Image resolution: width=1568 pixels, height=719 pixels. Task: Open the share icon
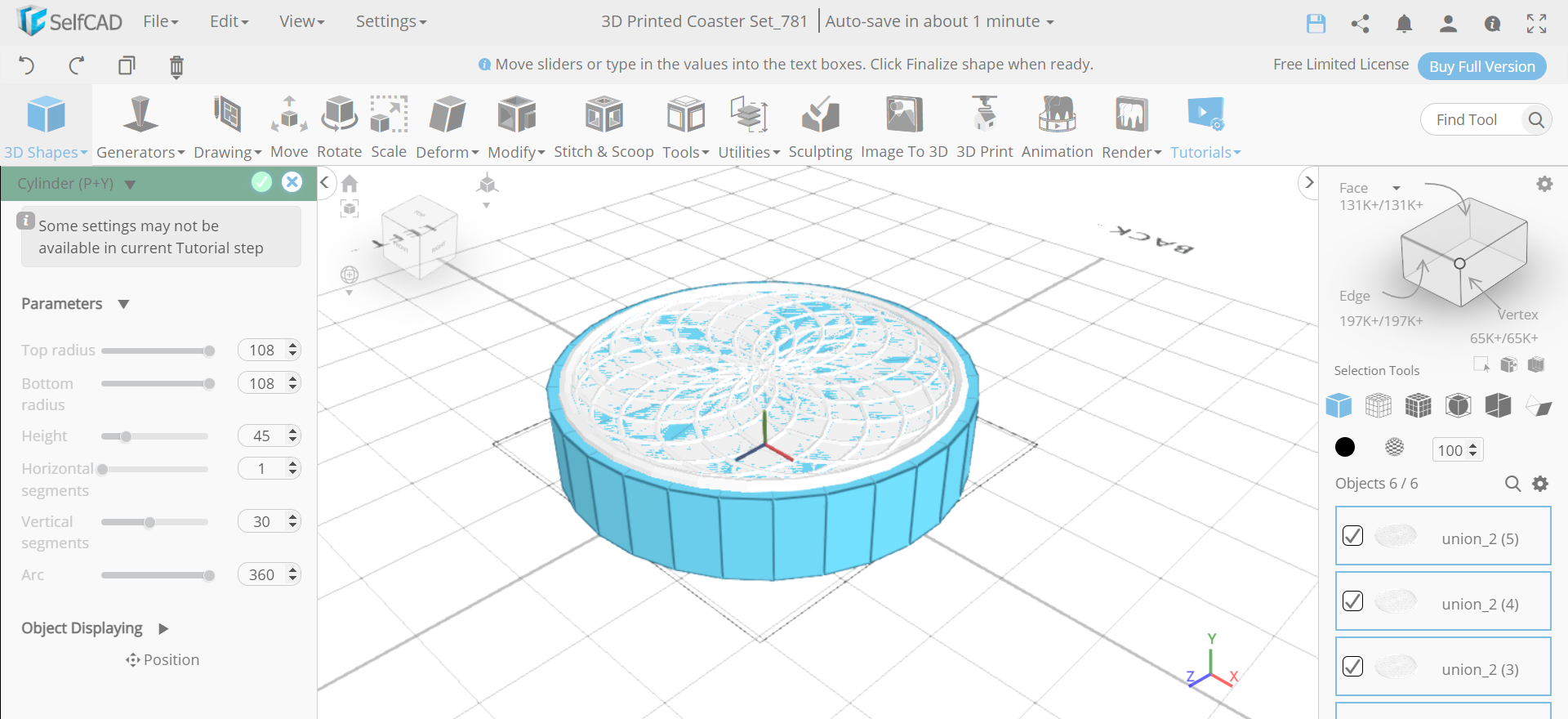1360,24
